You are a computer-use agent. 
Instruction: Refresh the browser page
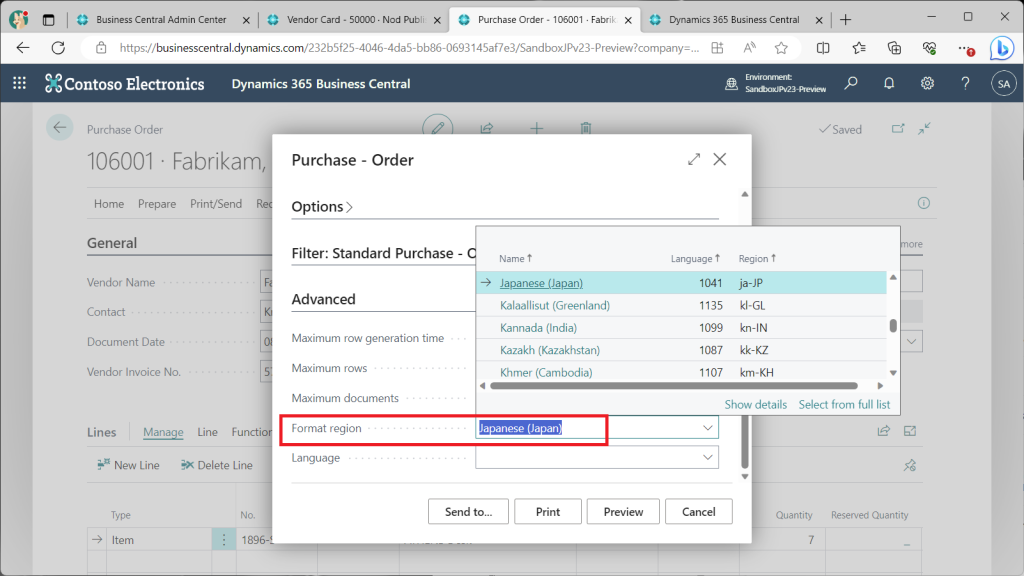(x=58, y=48)
